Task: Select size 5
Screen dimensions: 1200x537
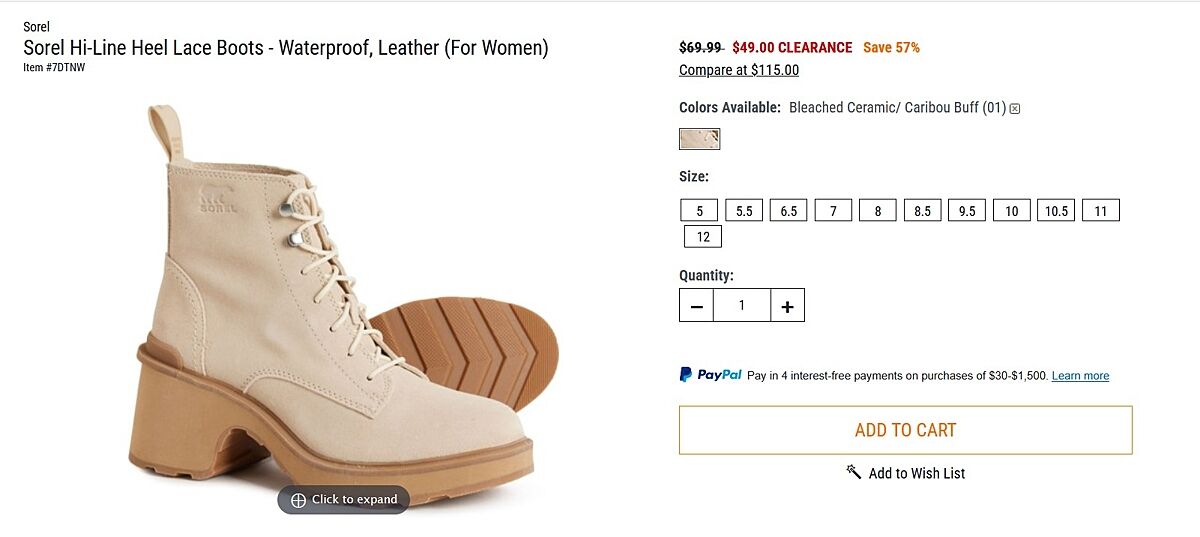Action: (x=699, y=211)
